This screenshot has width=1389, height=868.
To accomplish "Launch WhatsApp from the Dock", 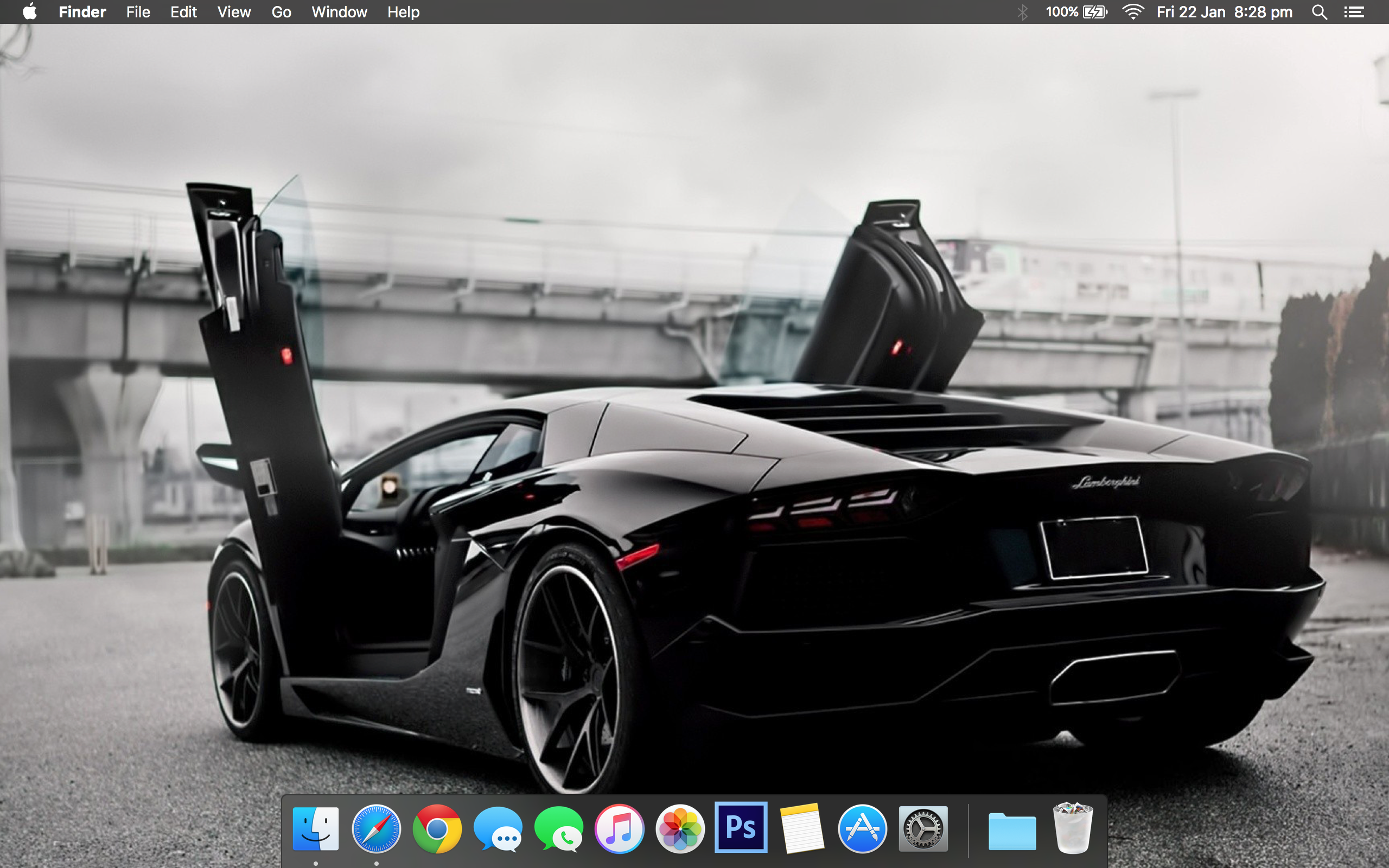I will coord(558,828).
